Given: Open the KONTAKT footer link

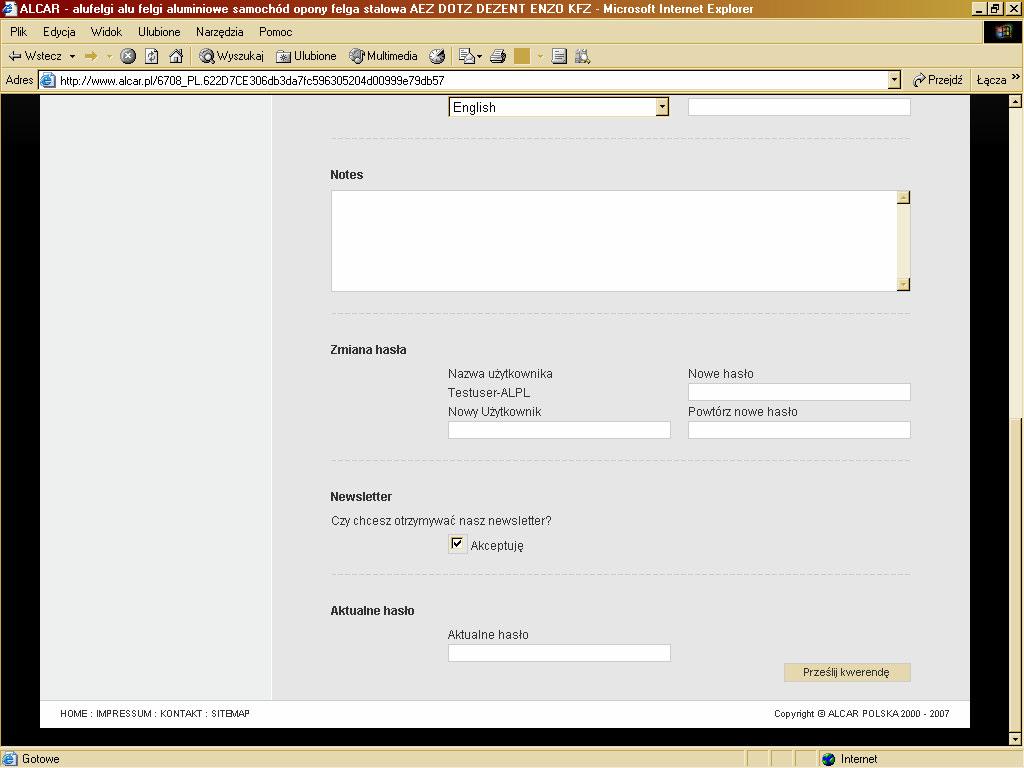Looking at the screenshot, I should [181, 714].
